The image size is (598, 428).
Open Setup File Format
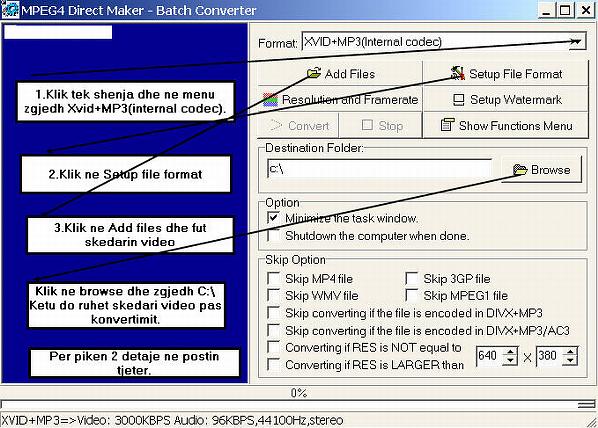[x=505, y=73]
